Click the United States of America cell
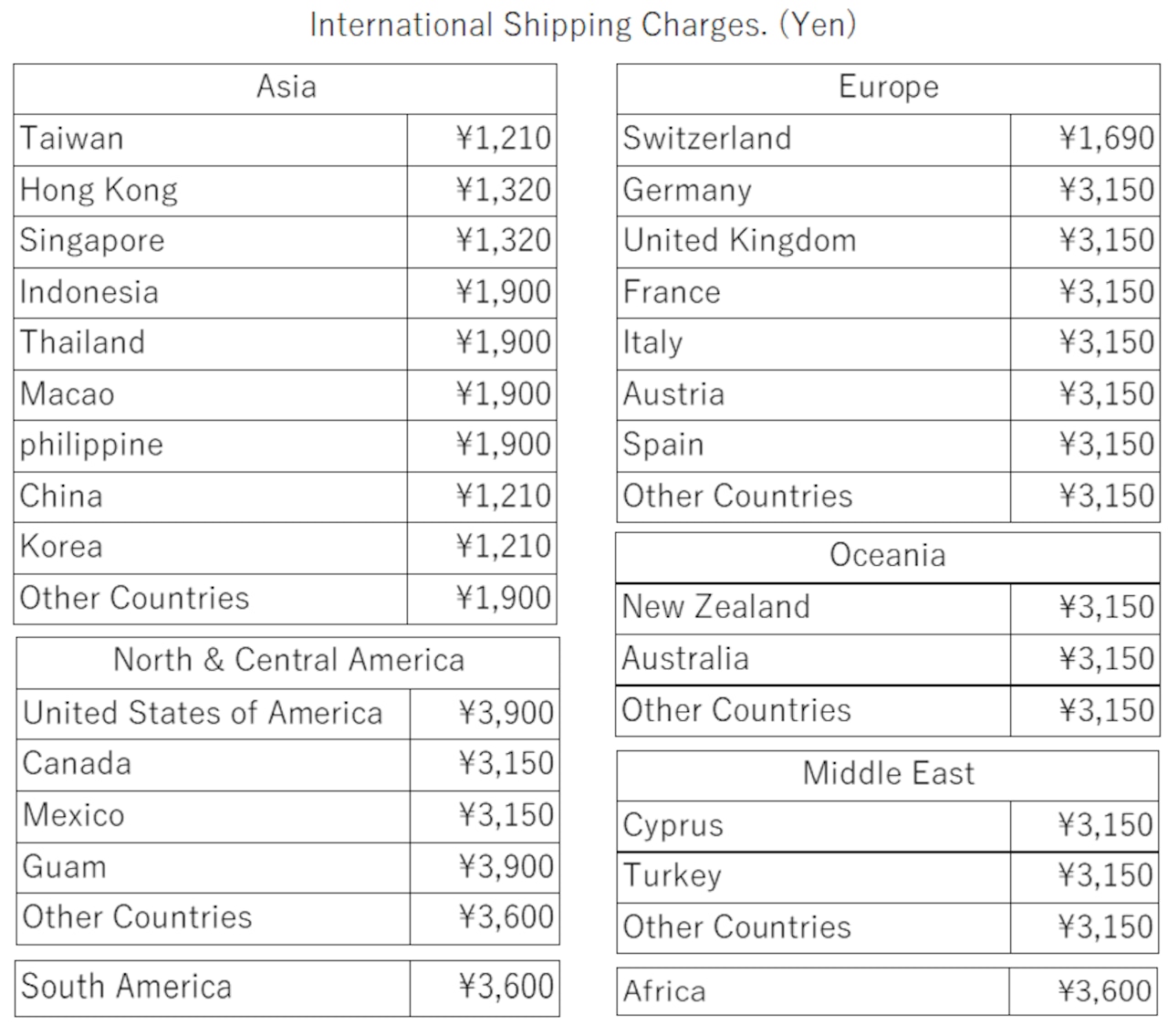The width and height of the screenshot is (1168, 1036). [214, 714]
